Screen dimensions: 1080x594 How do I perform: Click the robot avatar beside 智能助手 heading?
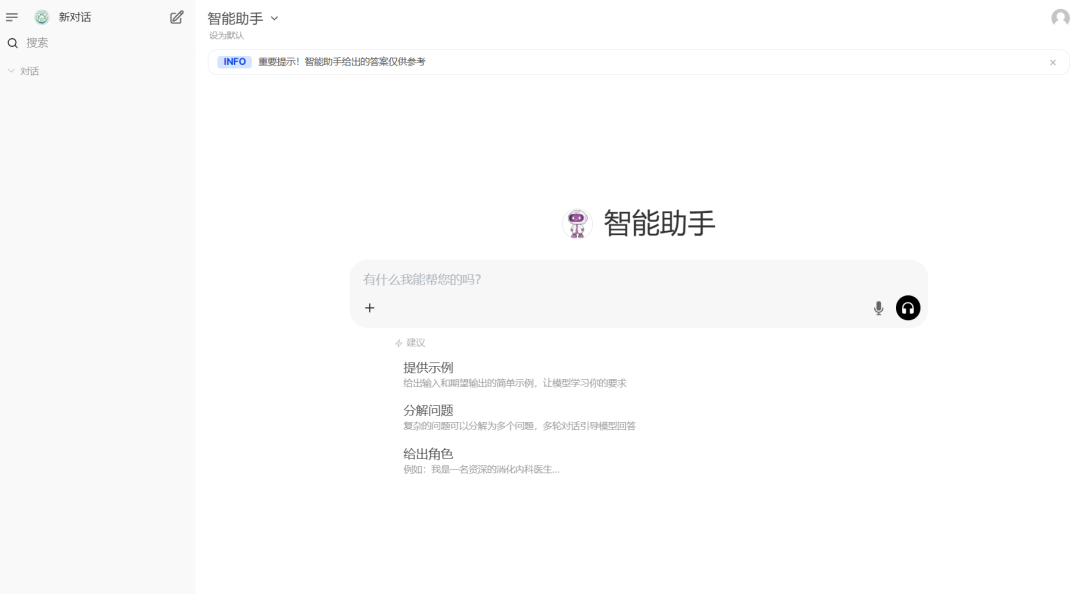coord(577,223)
